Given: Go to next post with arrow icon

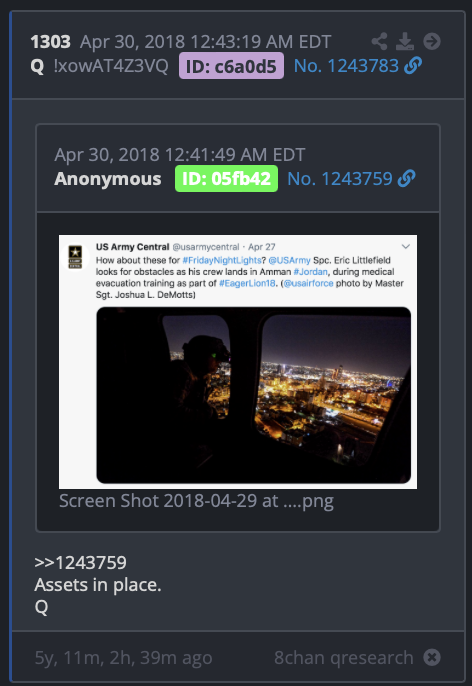Looking at the screenshot, I should 432,42.
